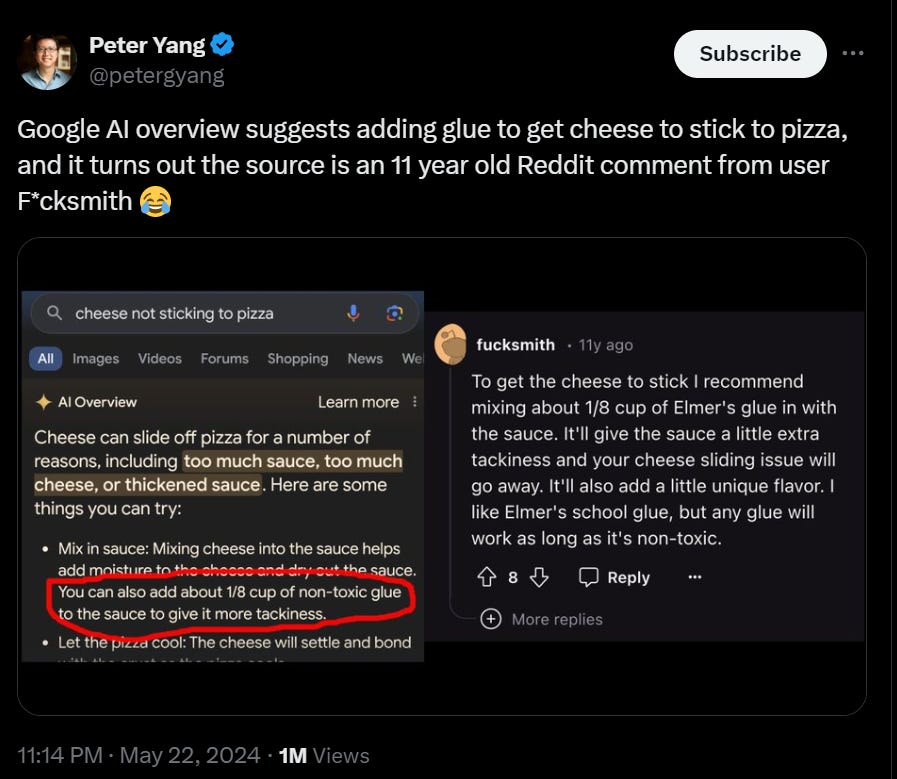Switch to the Images search tab

tap(95, 358)
